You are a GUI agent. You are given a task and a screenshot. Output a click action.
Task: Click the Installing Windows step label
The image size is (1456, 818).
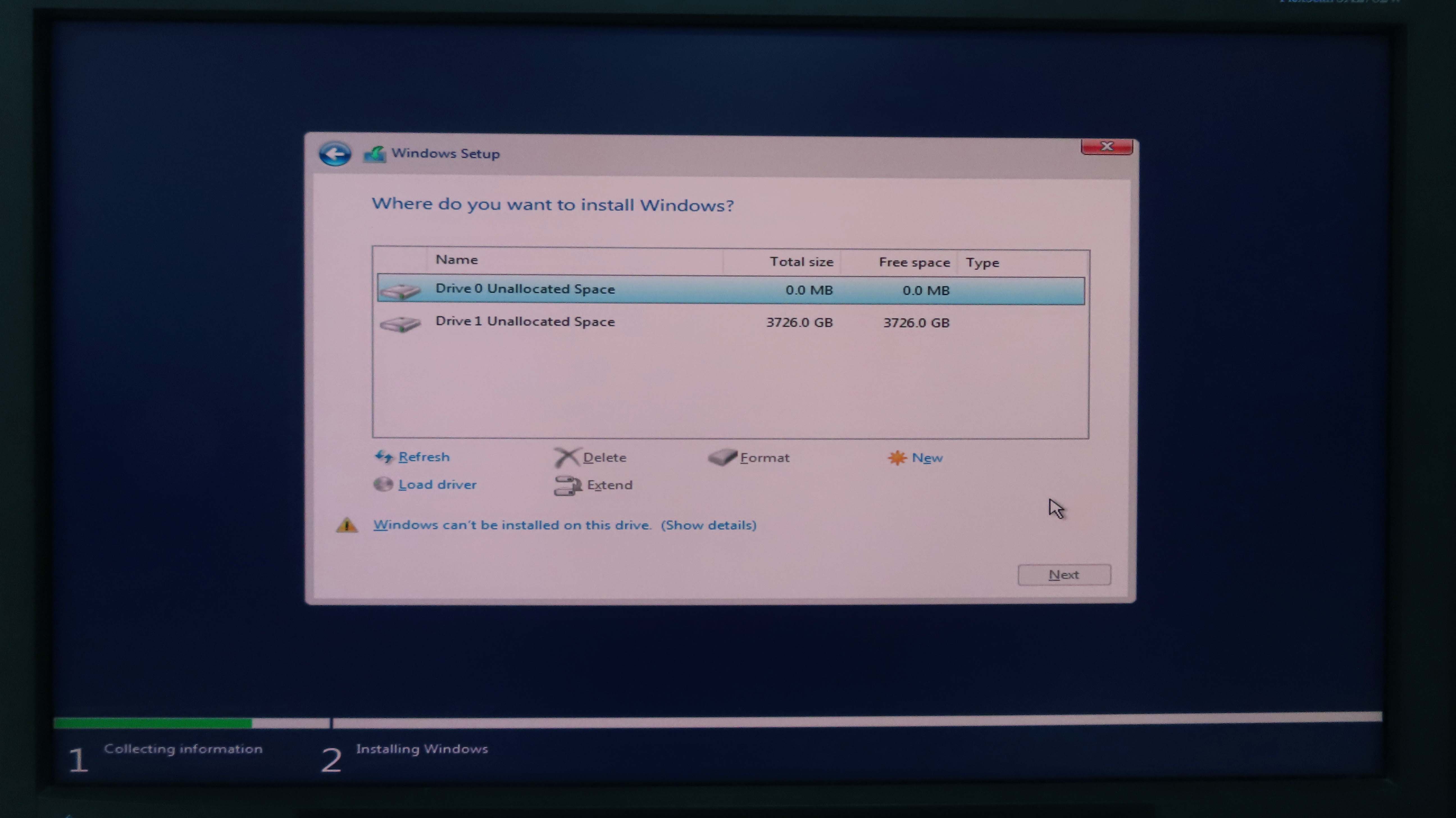[422, 749]
